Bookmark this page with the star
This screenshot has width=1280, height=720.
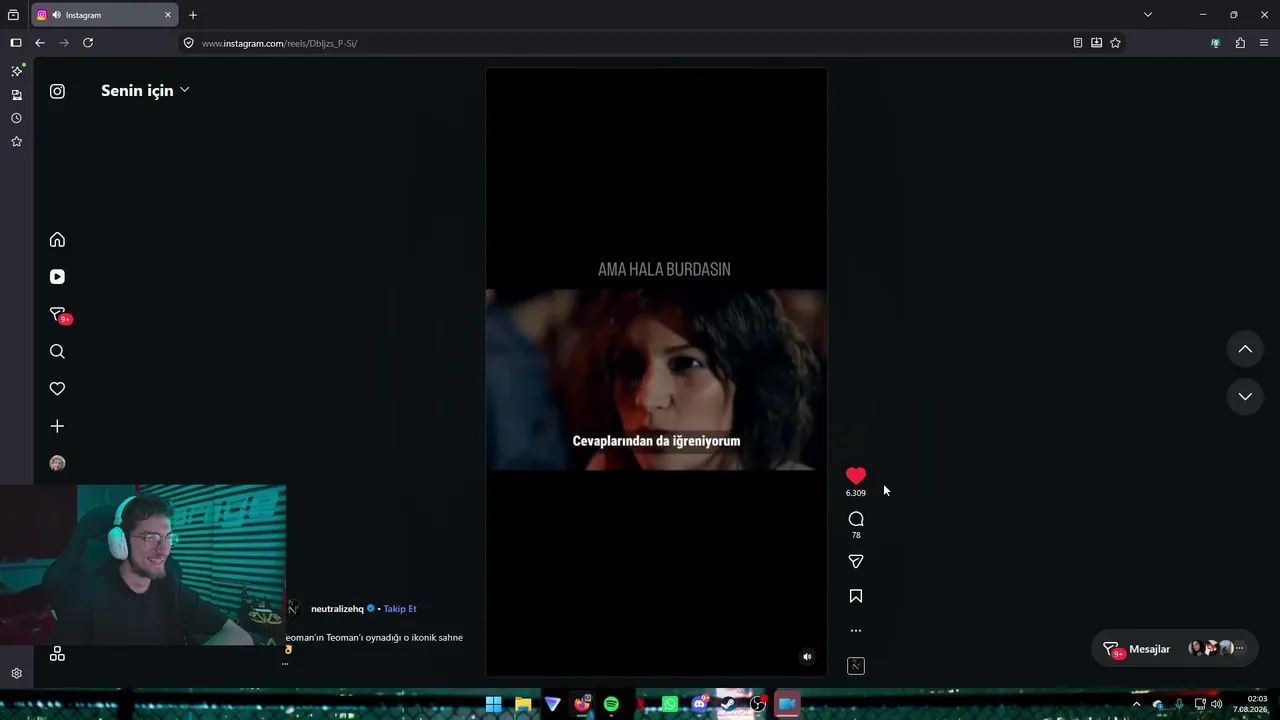1115,43
